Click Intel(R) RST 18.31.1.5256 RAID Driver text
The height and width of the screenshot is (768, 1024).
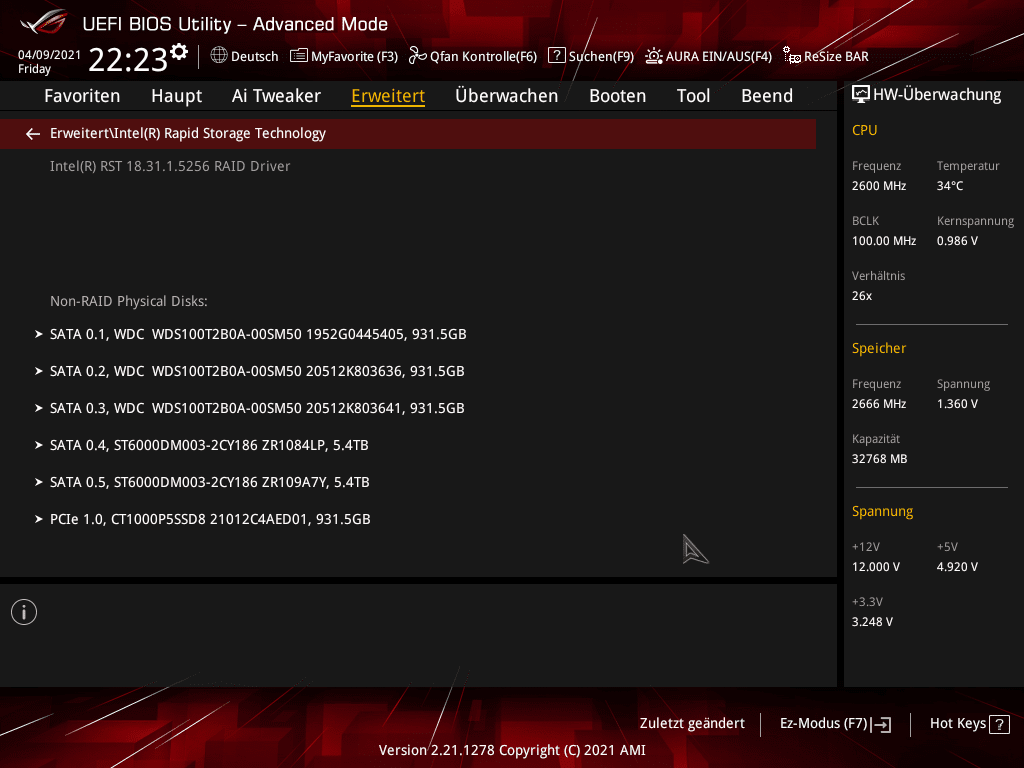[x=170, y=167]
